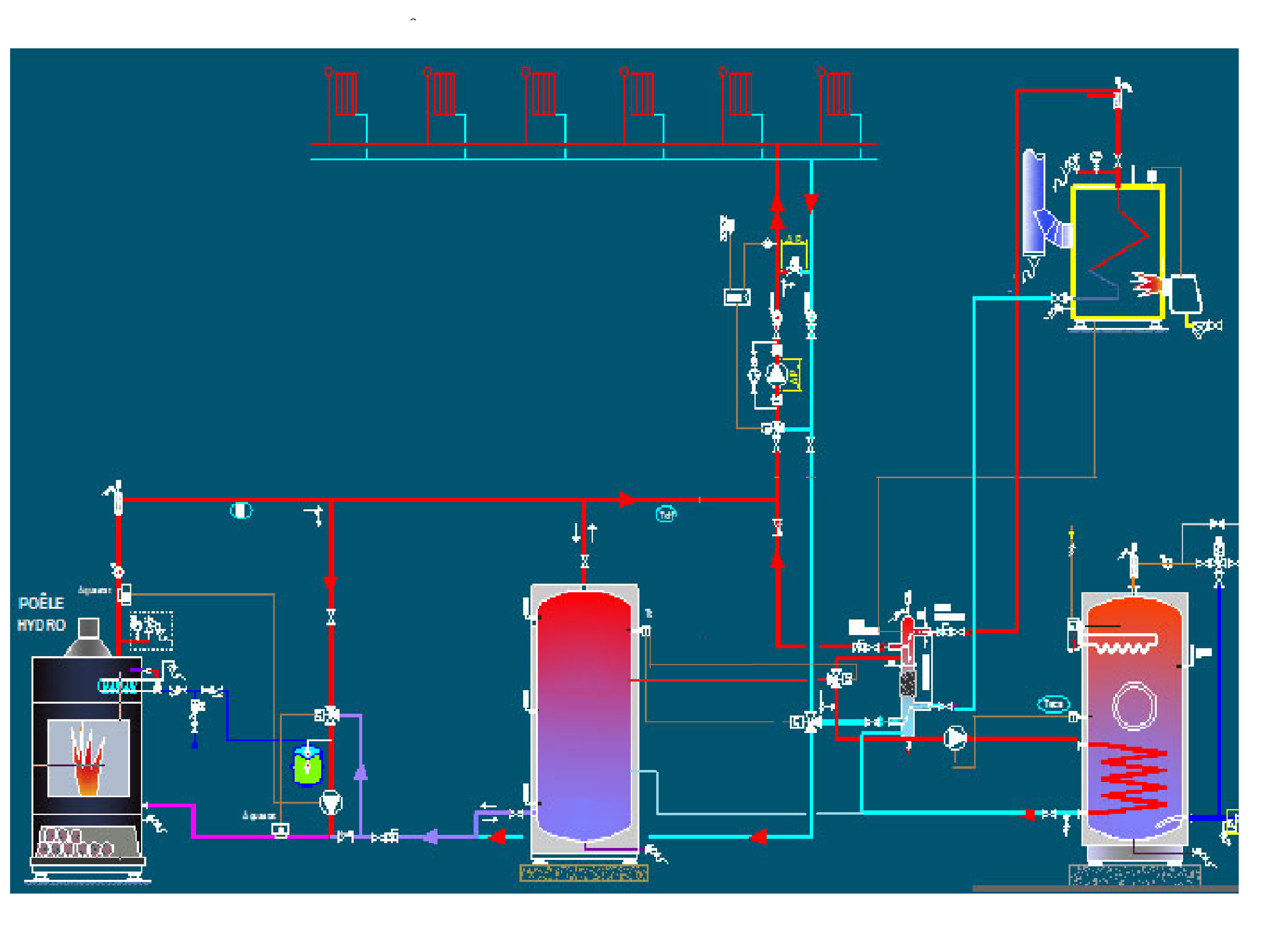Select the circulator pump below expansion vessel
1269x952 pixels.
click(330, 802)
